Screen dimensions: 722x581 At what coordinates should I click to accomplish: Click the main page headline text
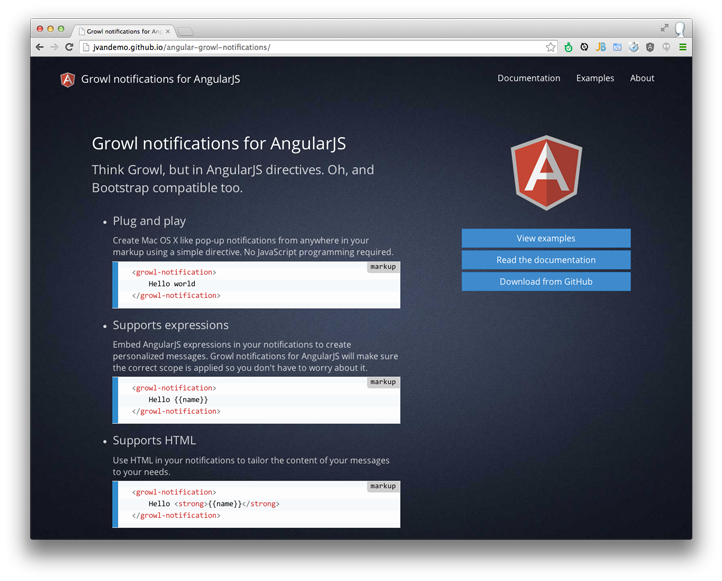(x=219, y=144)
